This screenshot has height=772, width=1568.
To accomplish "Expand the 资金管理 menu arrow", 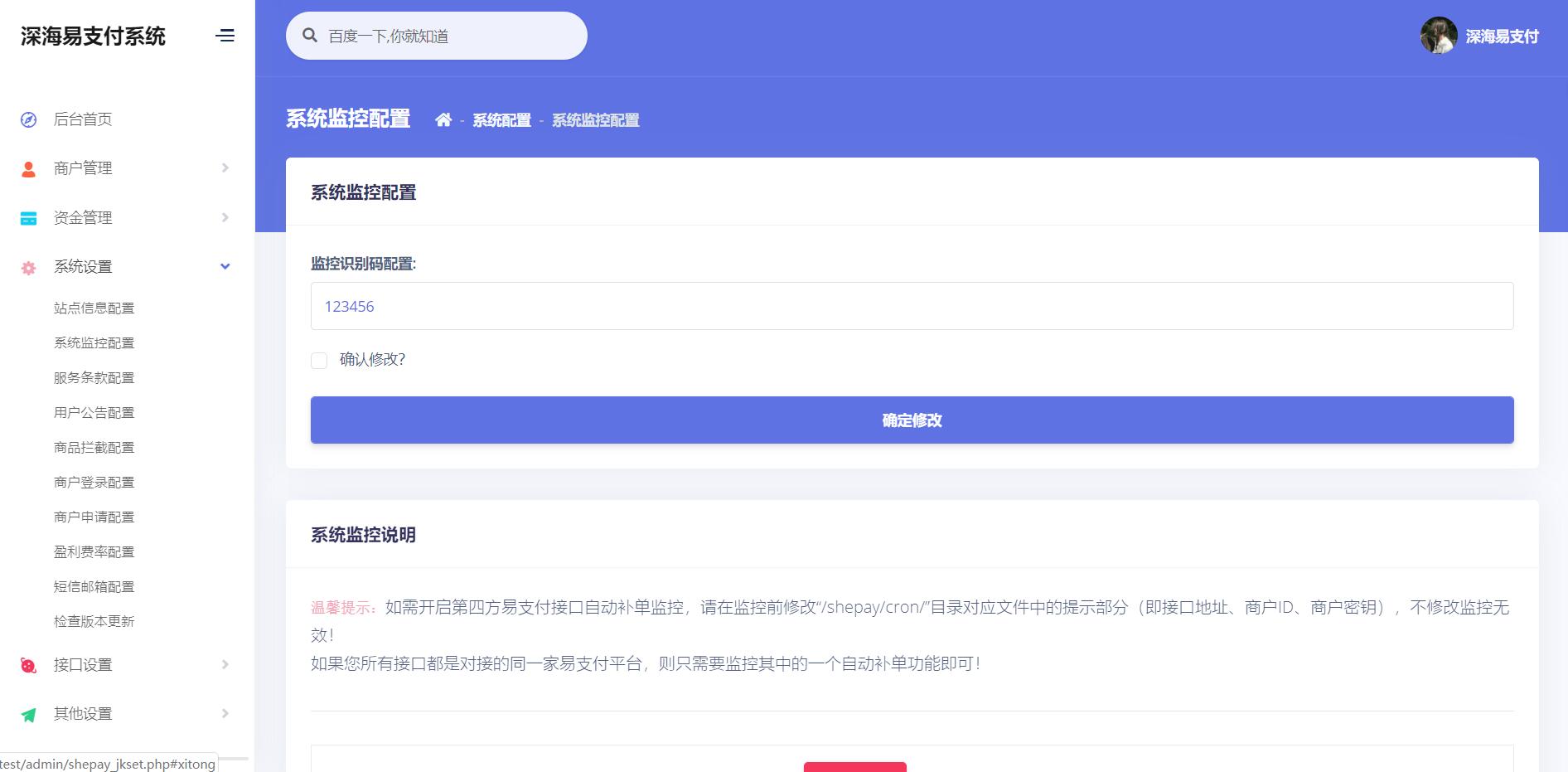I will click(x=224, y=217).
